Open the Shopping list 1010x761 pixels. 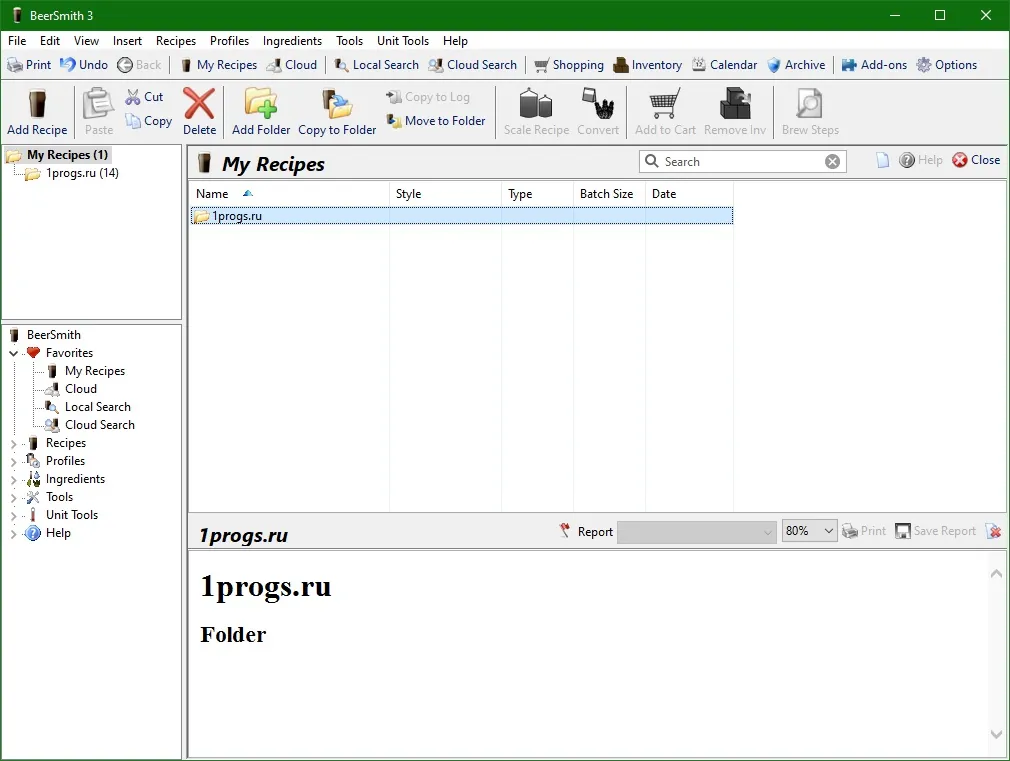[x=569, y=64]
